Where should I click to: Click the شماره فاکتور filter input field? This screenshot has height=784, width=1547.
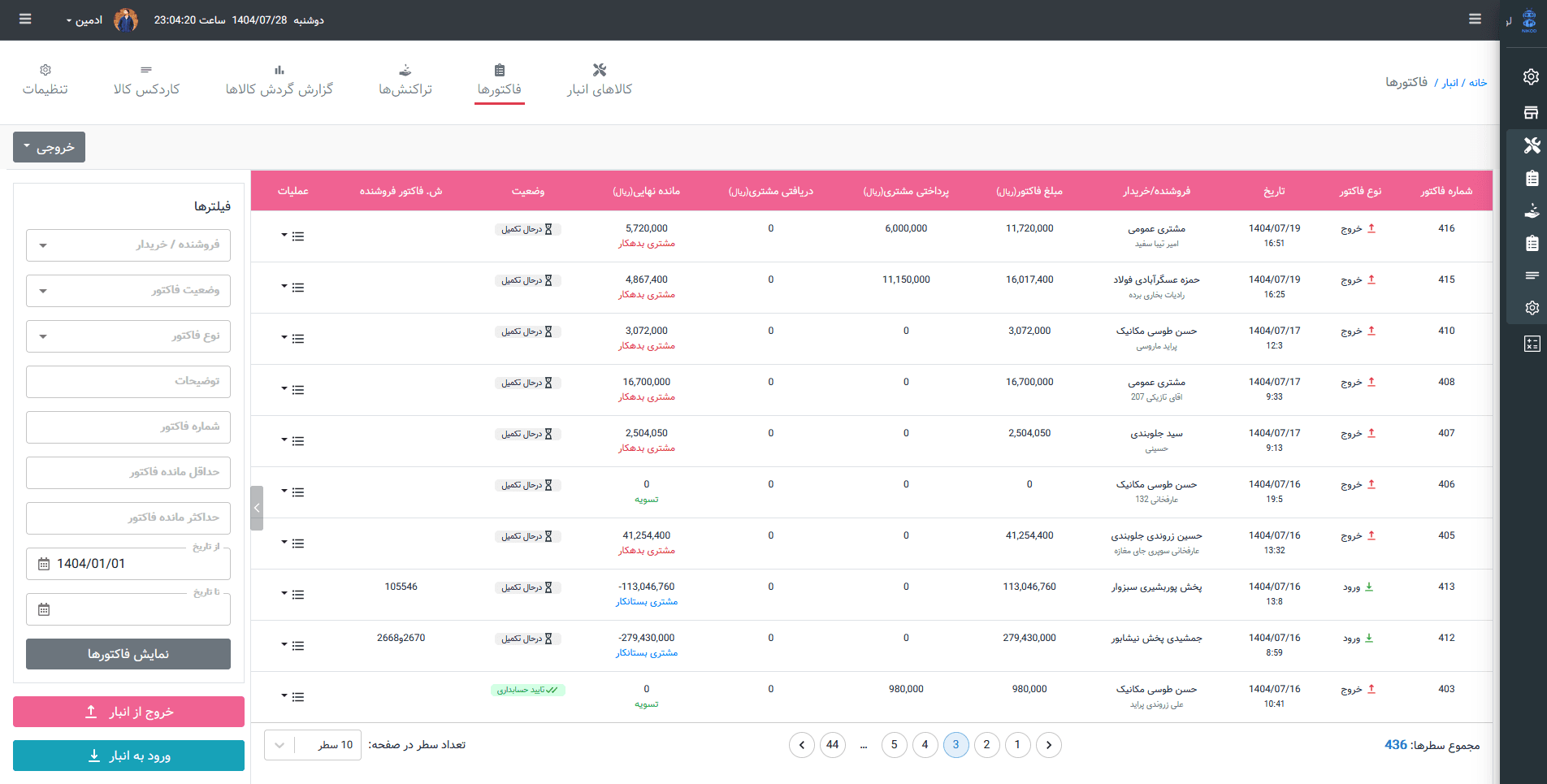pos(128,427)
